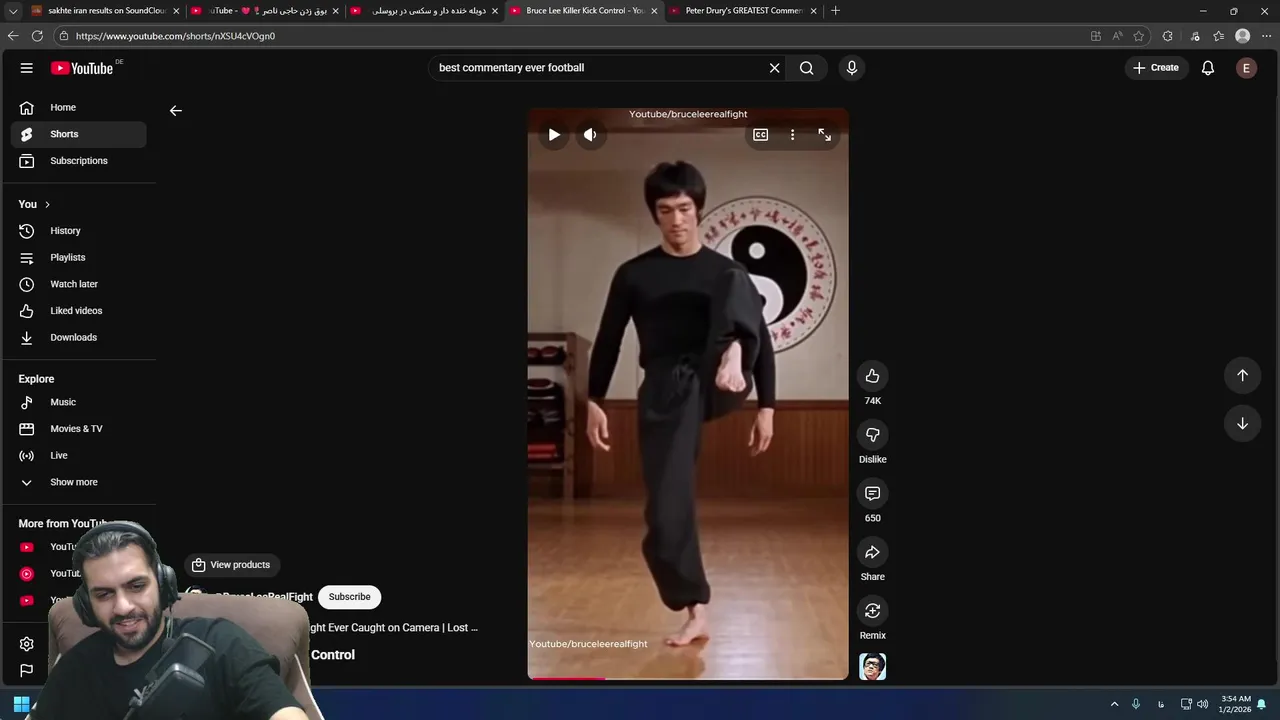
Task: Open Subscriptions in the sidebar
Action: point(79,161)
